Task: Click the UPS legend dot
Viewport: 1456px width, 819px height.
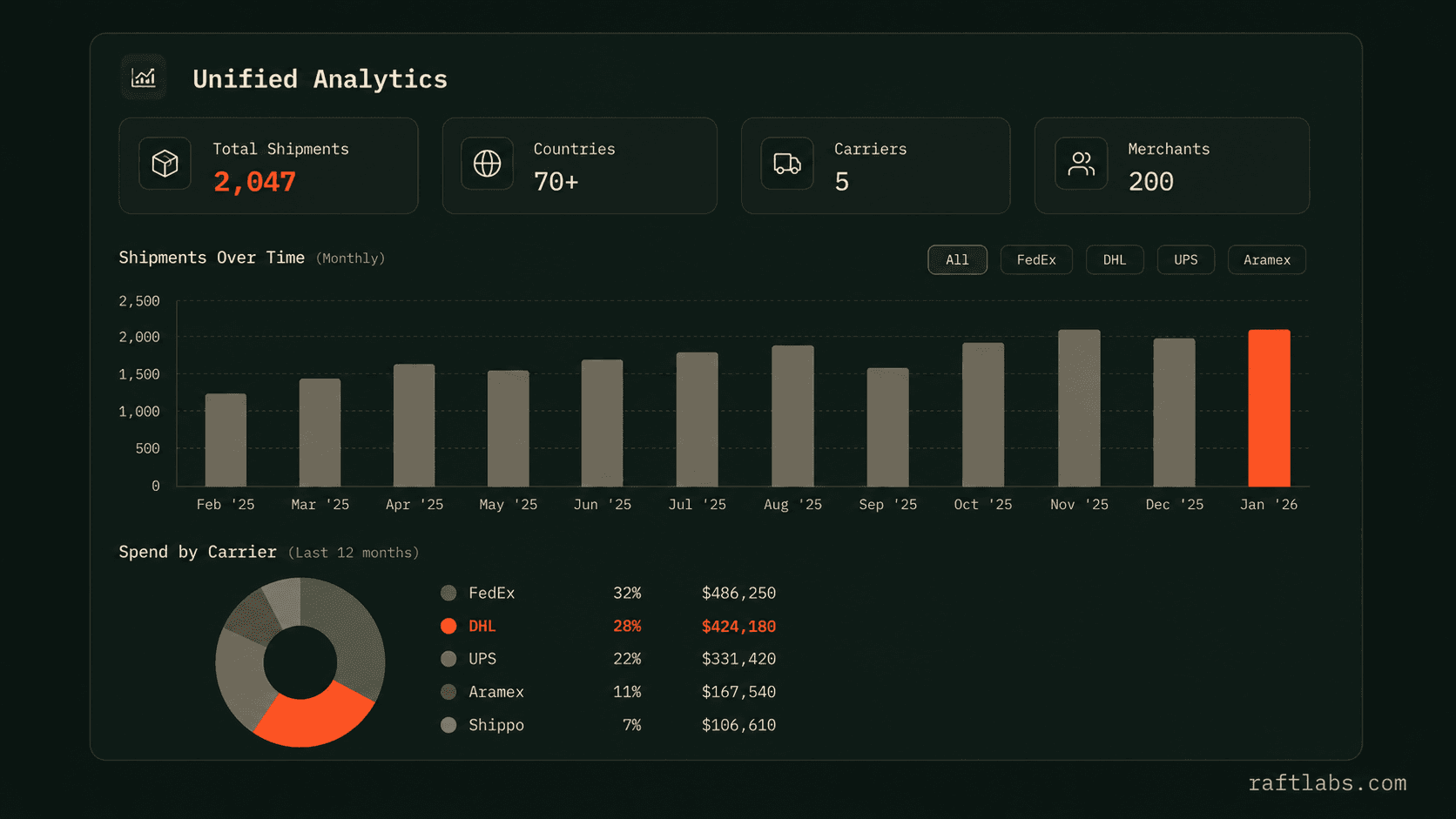Action: [x=448, y=659]
